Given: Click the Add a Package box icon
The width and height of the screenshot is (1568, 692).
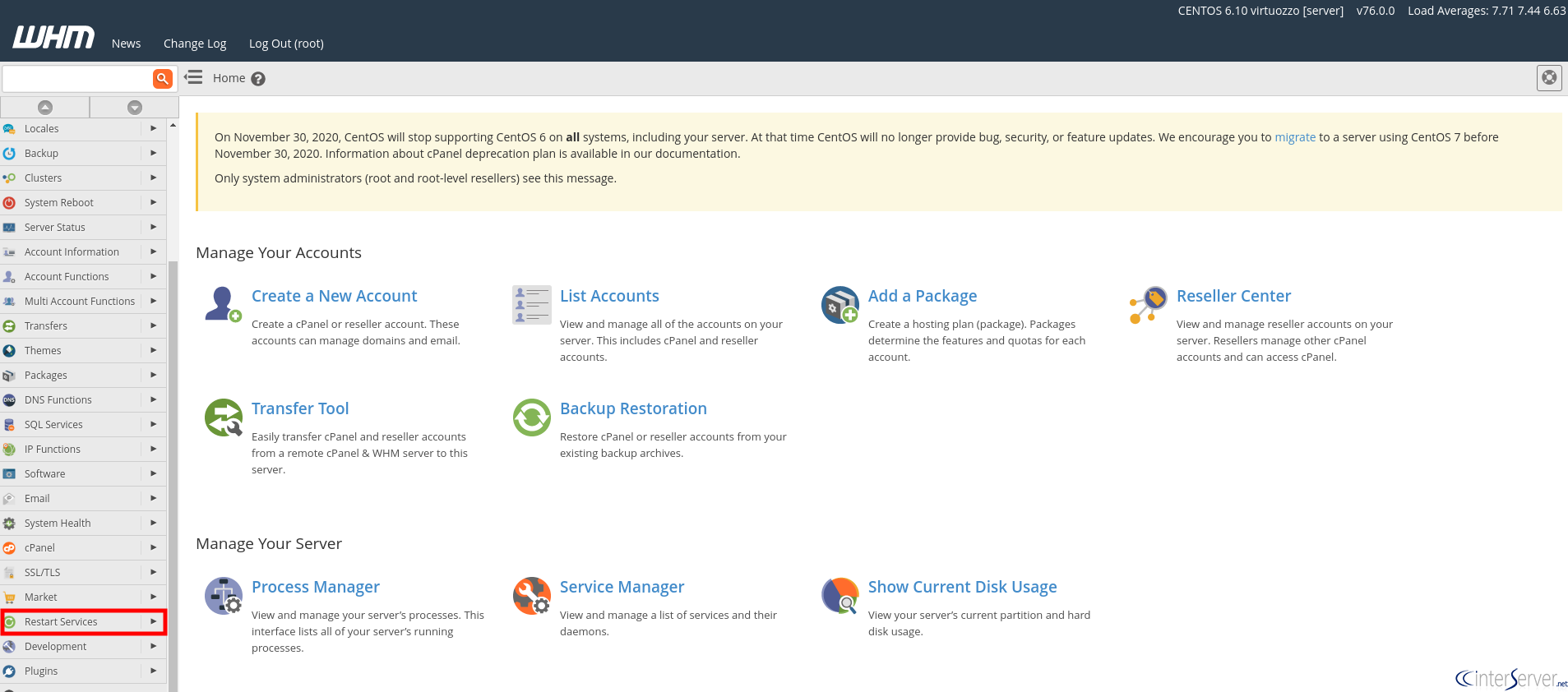Looking at the screenshot, I should point(840,305).
